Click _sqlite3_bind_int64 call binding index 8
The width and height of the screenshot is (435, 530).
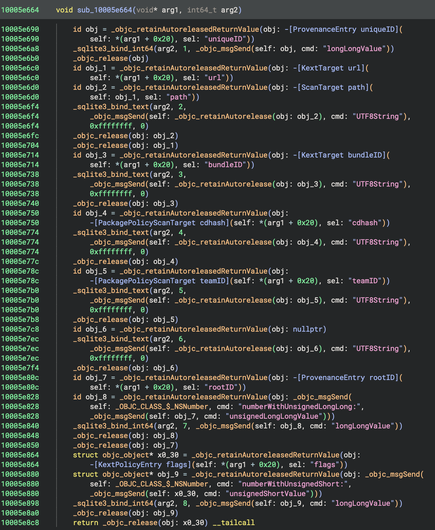(x=113, y=503)
